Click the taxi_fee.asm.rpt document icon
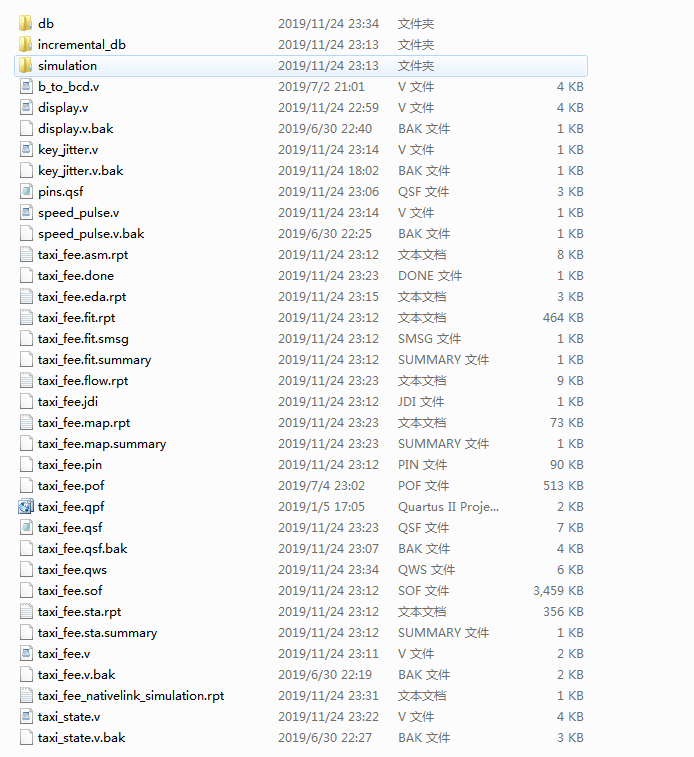Viewport: 694px width, 757px height. (x=26, y=254)
